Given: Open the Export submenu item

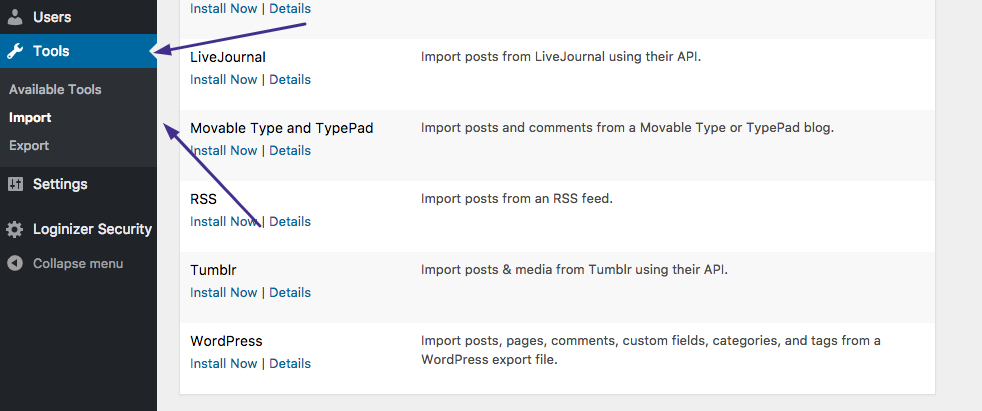Looking at the screenshot, I should 29,146.
